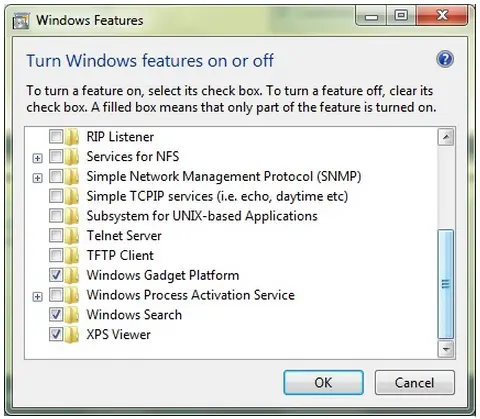Expand the SNMP tree node
This screenshot has width=480, height=419.
coord(38,178)
